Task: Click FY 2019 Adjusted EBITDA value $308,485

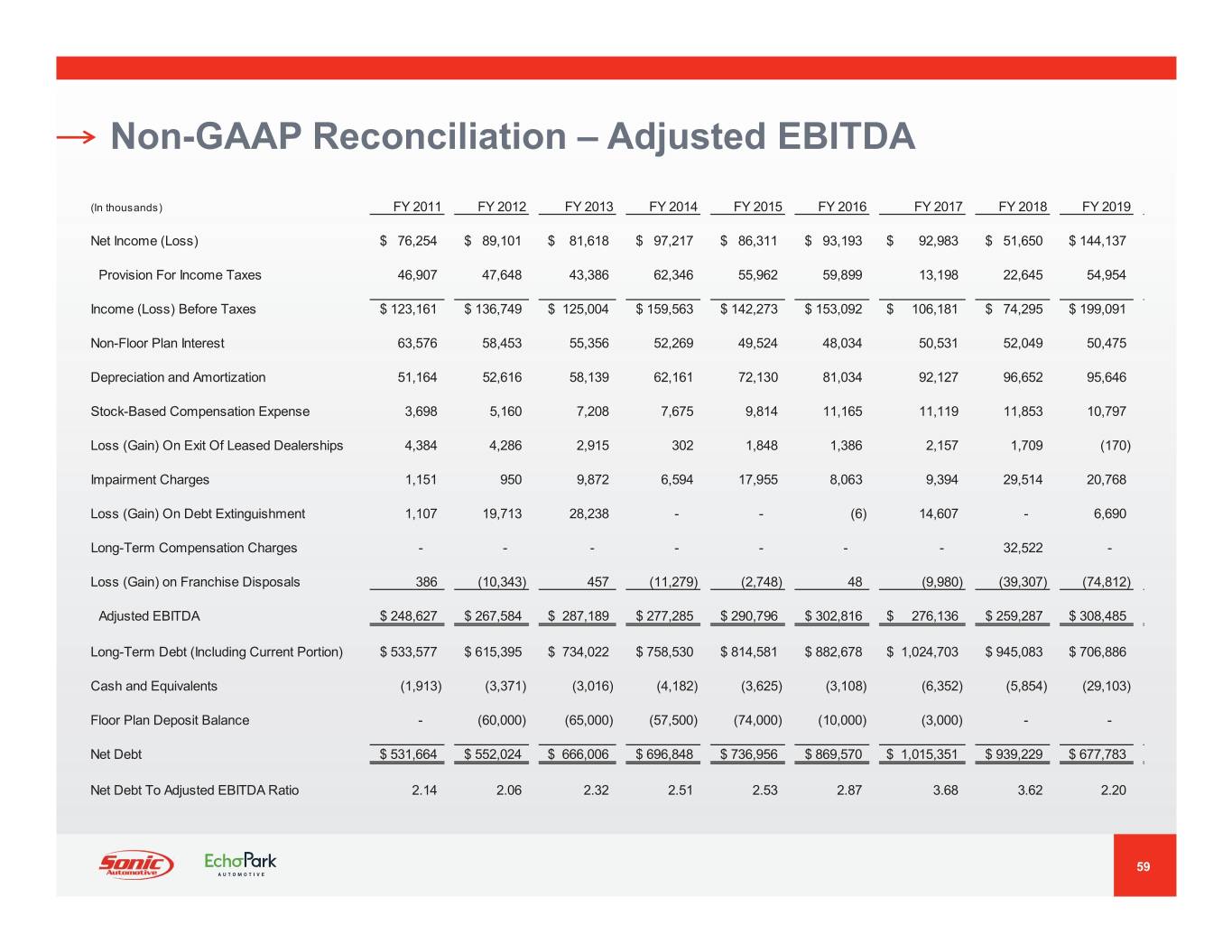Action: click(x=1098, y=616)
